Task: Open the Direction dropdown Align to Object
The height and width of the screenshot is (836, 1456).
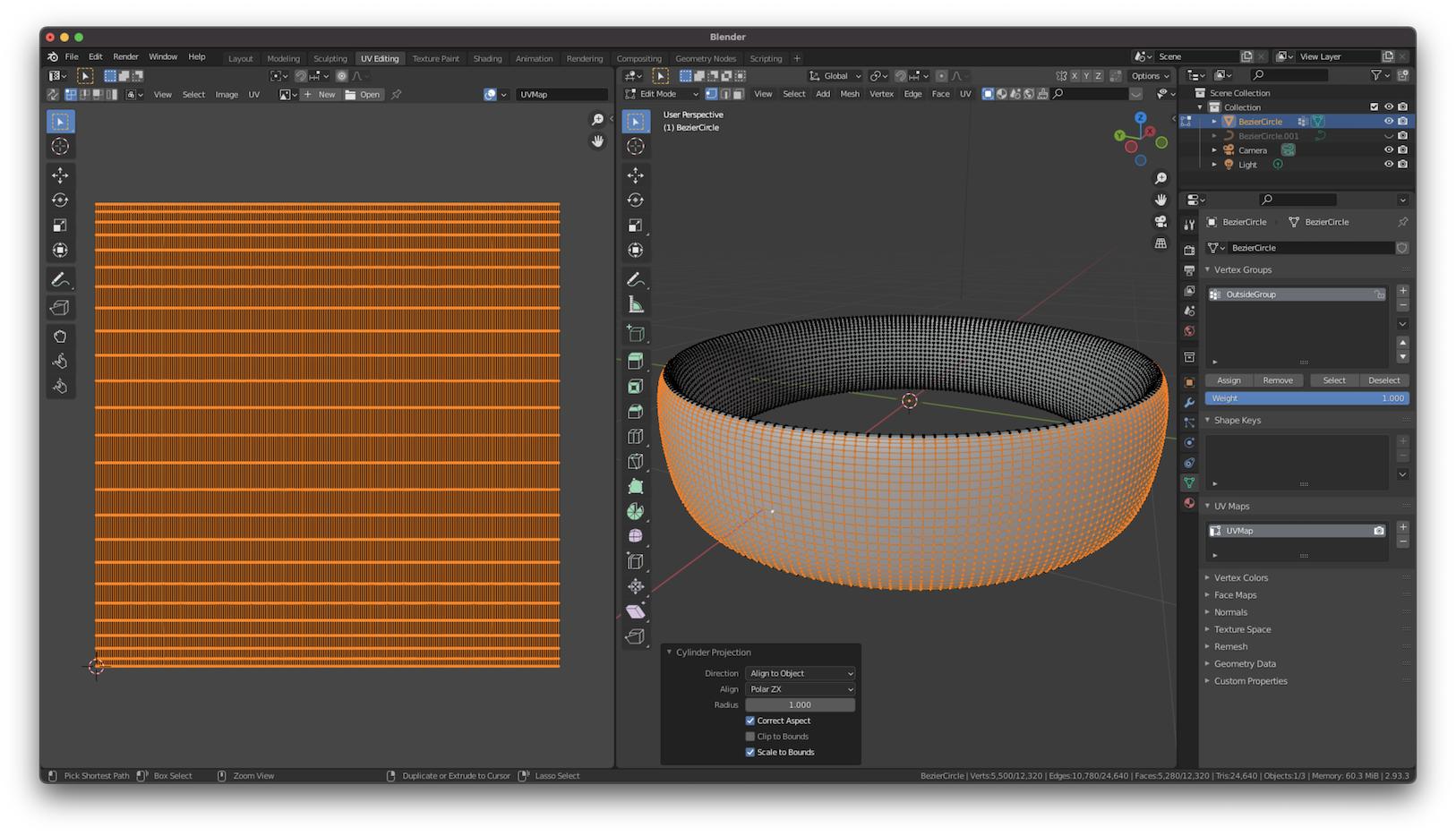Action: pos(801,673)
